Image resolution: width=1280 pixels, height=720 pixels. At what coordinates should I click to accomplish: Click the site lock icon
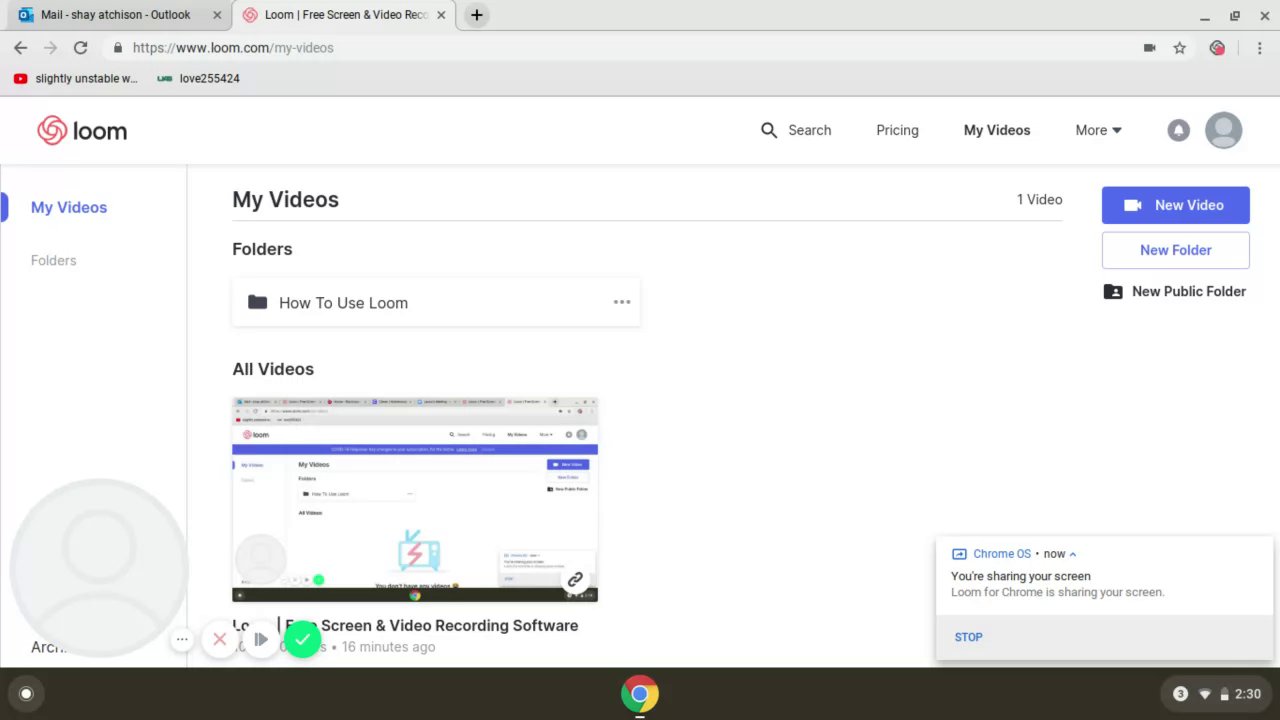pos(118,48)
